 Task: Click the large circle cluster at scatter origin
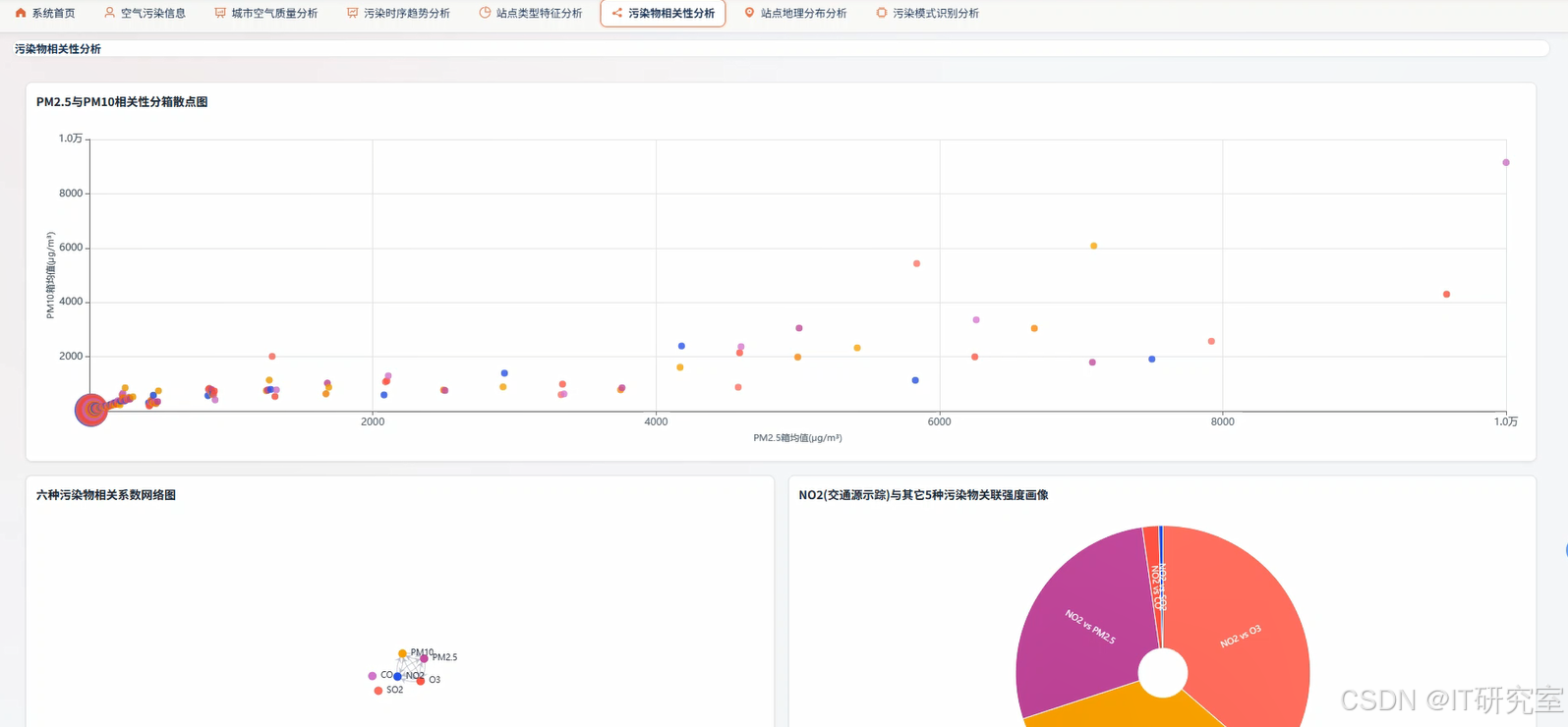coord(91,410)
